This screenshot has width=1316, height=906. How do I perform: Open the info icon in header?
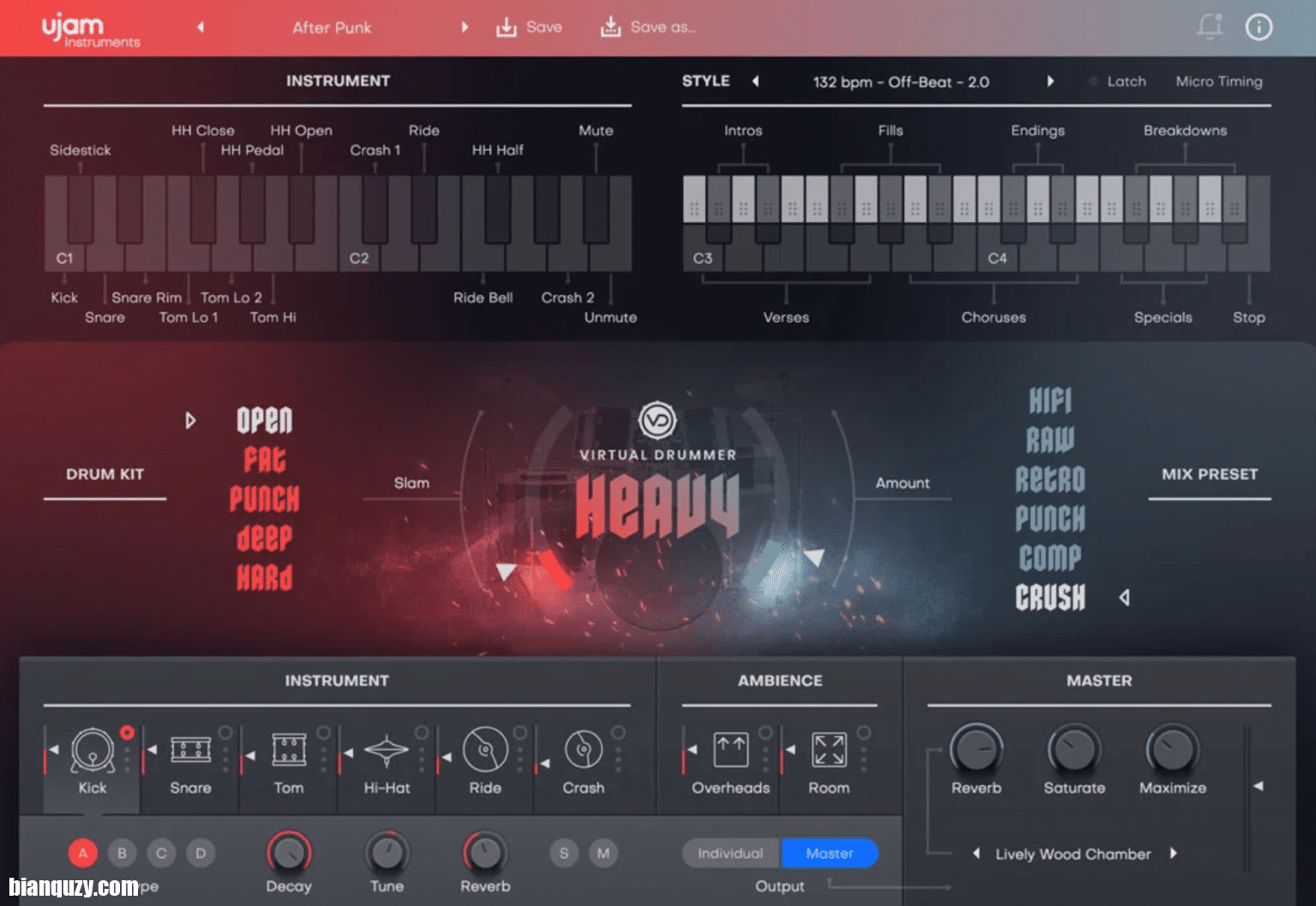pos(1259,27)
